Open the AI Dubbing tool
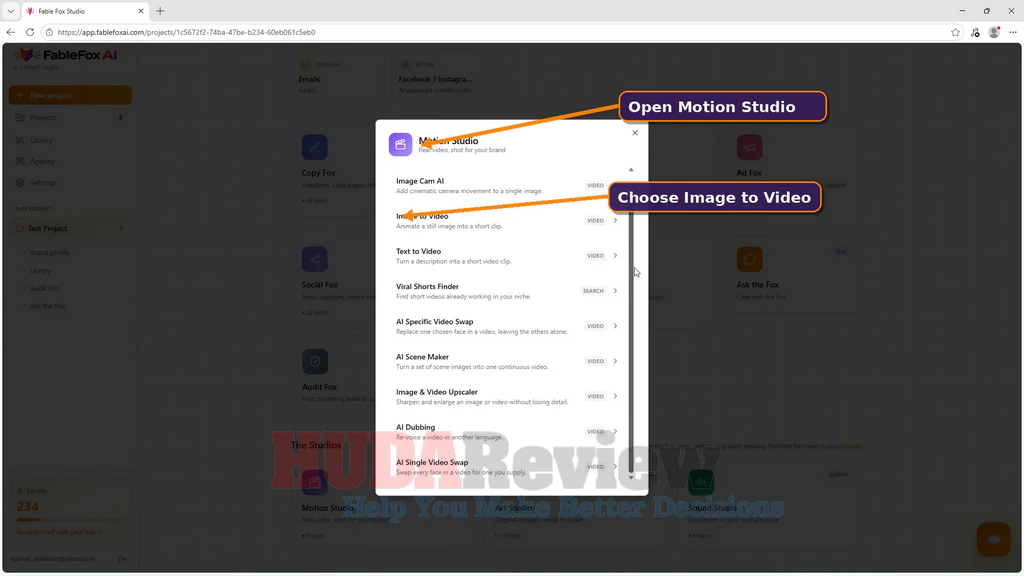This screenshot has width=1024, height=576. 506,432
